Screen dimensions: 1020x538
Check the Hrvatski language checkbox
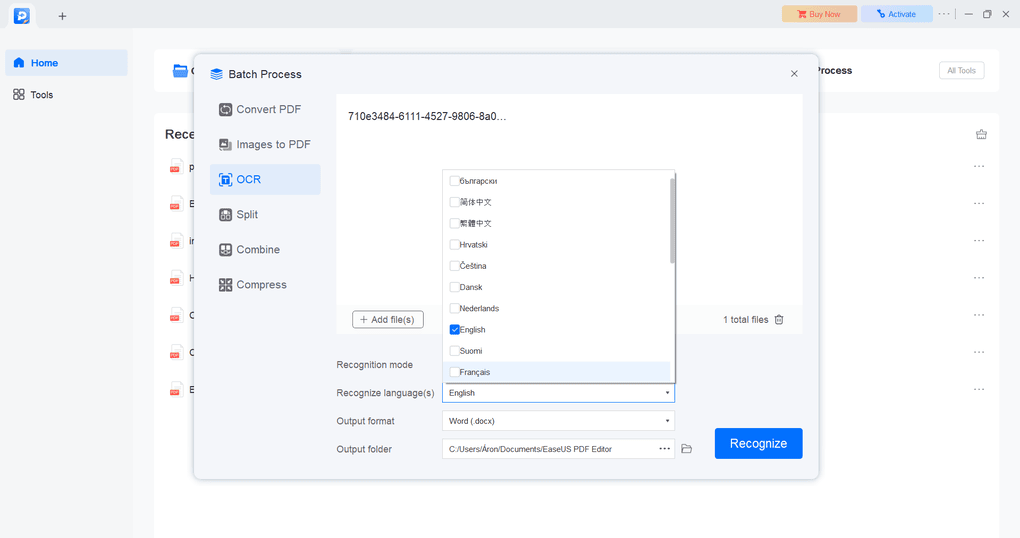click(454, 245)
